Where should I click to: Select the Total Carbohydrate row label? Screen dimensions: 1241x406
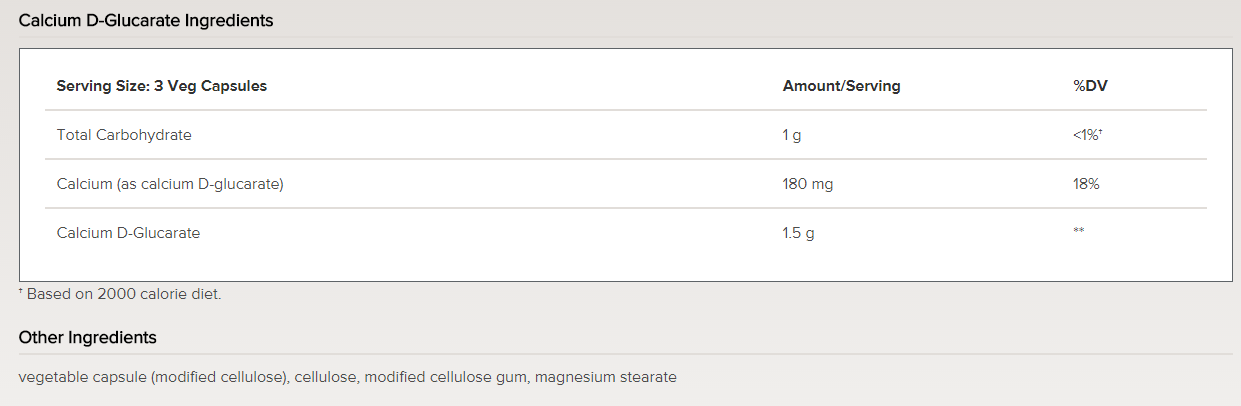click(x=124, y=135)
